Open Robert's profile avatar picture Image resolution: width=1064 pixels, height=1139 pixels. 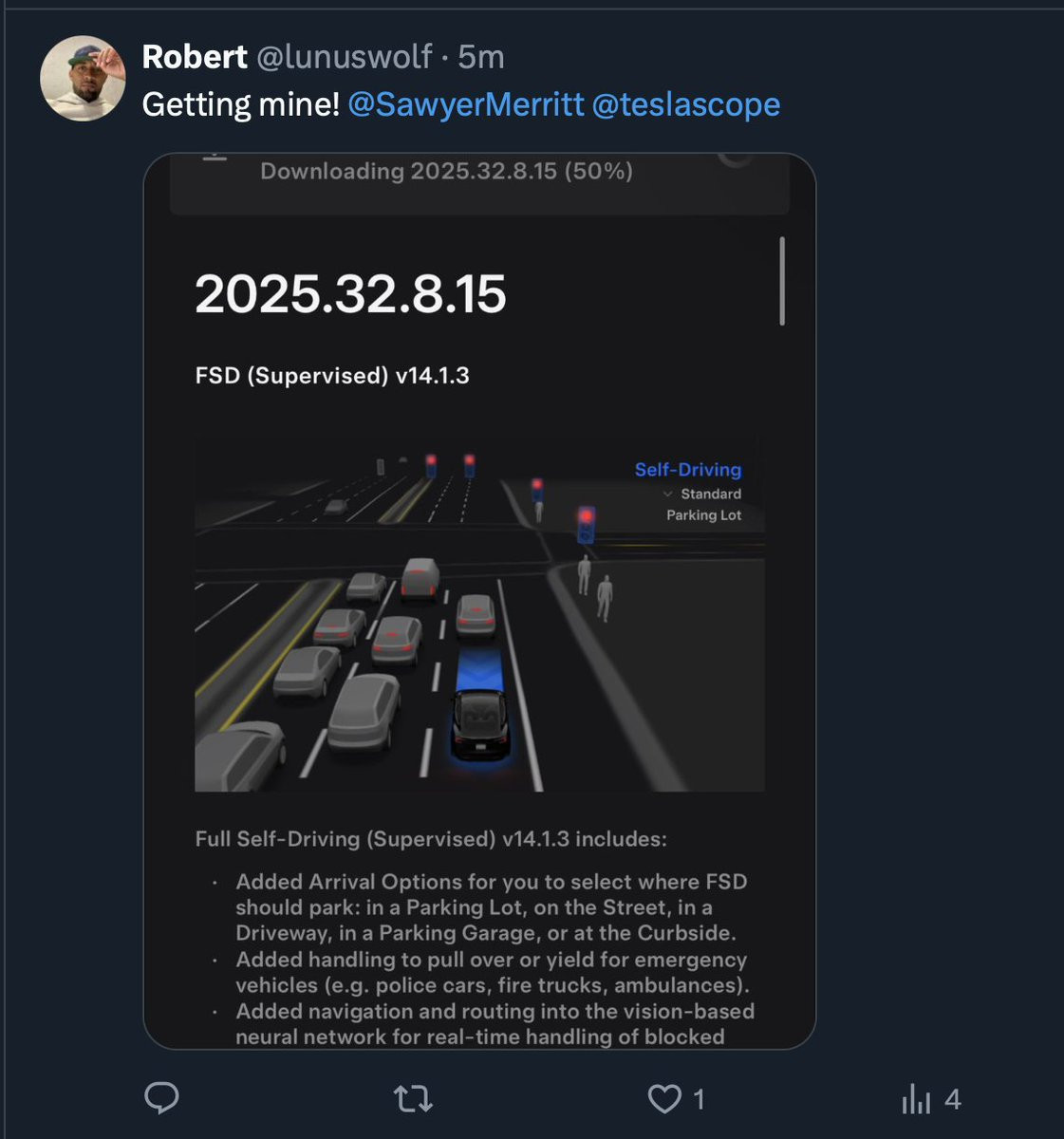point(84,78)
